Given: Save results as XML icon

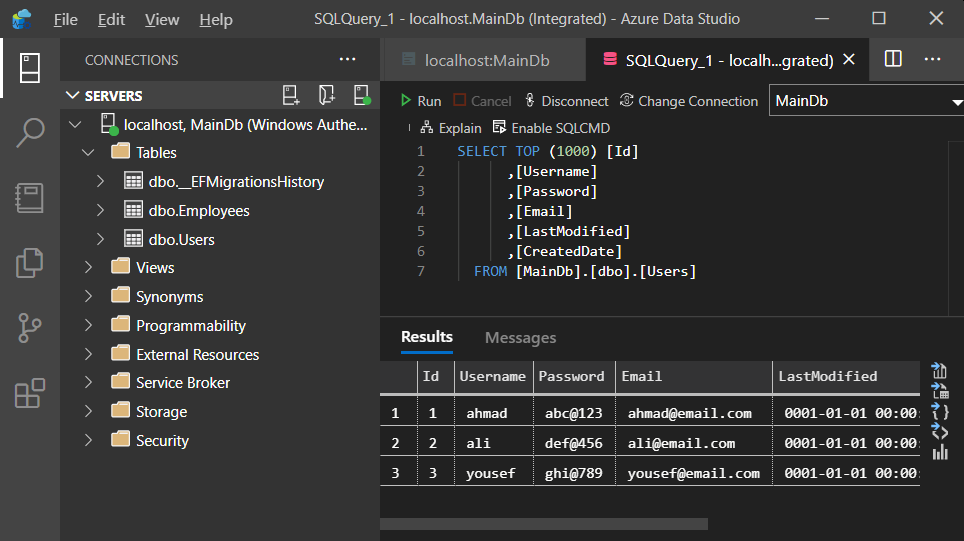Looking at the screenshot, I should (939, 431).
